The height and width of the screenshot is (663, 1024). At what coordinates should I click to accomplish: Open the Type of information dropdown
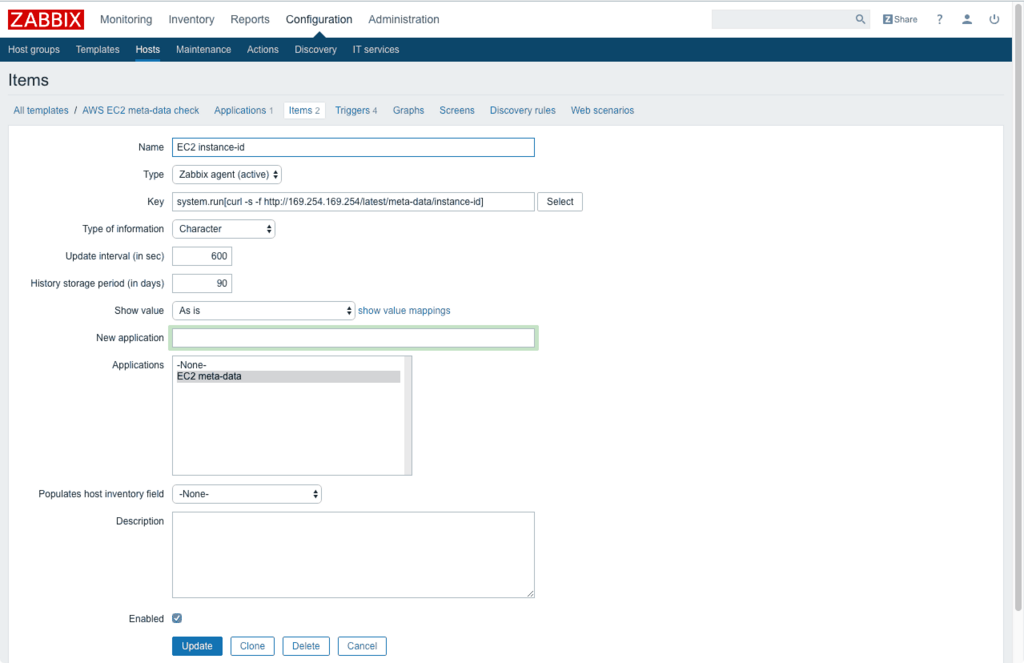click(223, 229)
